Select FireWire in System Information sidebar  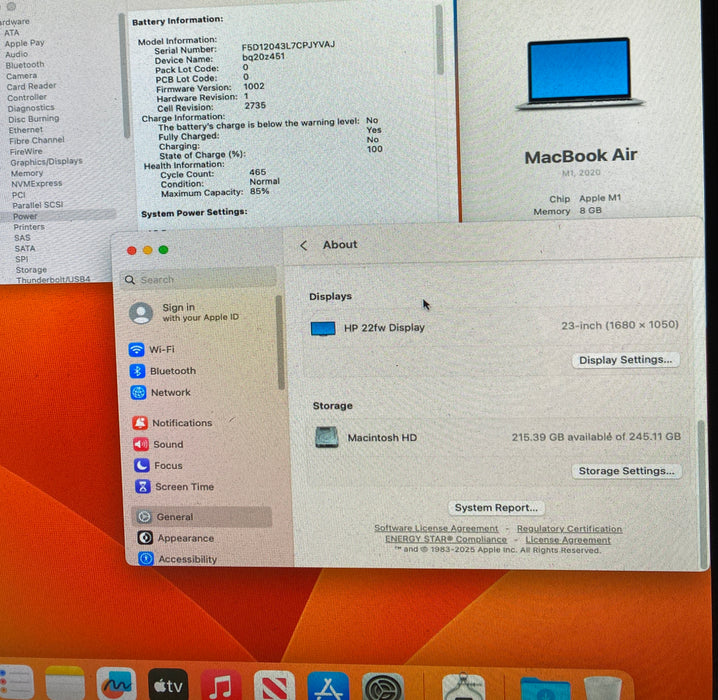pyautogui.click(x=26, y=152)
